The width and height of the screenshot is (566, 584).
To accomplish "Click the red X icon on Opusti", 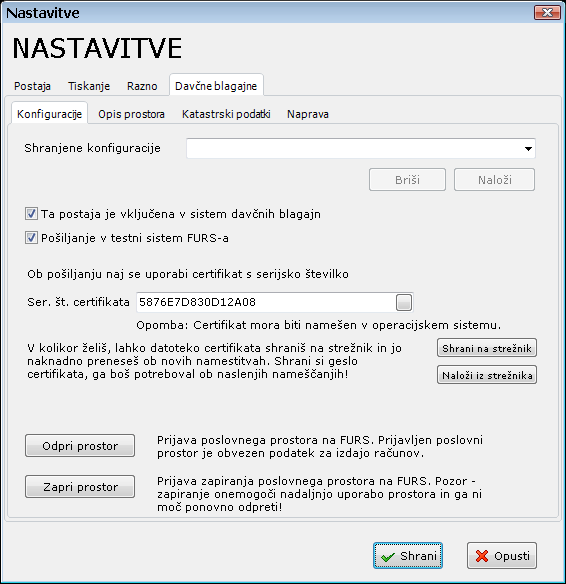I will coord(482,556).
